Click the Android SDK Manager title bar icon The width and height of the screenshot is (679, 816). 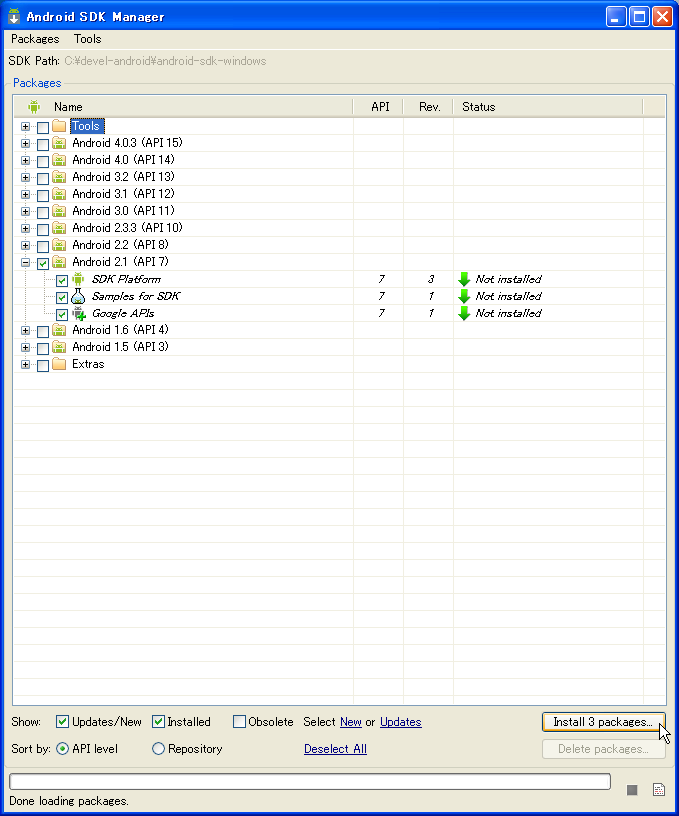(x=14, y=17)
